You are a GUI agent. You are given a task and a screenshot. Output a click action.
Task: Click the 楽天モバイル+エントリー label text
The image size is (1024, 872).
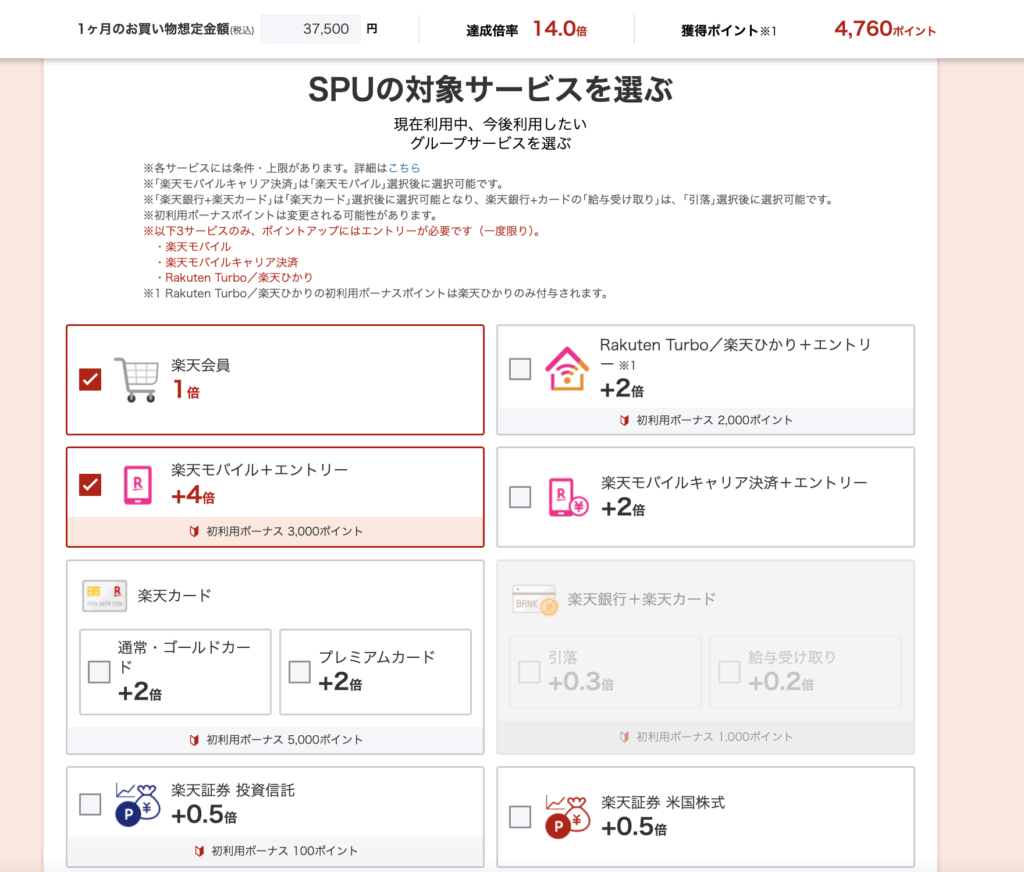point(259,470)
